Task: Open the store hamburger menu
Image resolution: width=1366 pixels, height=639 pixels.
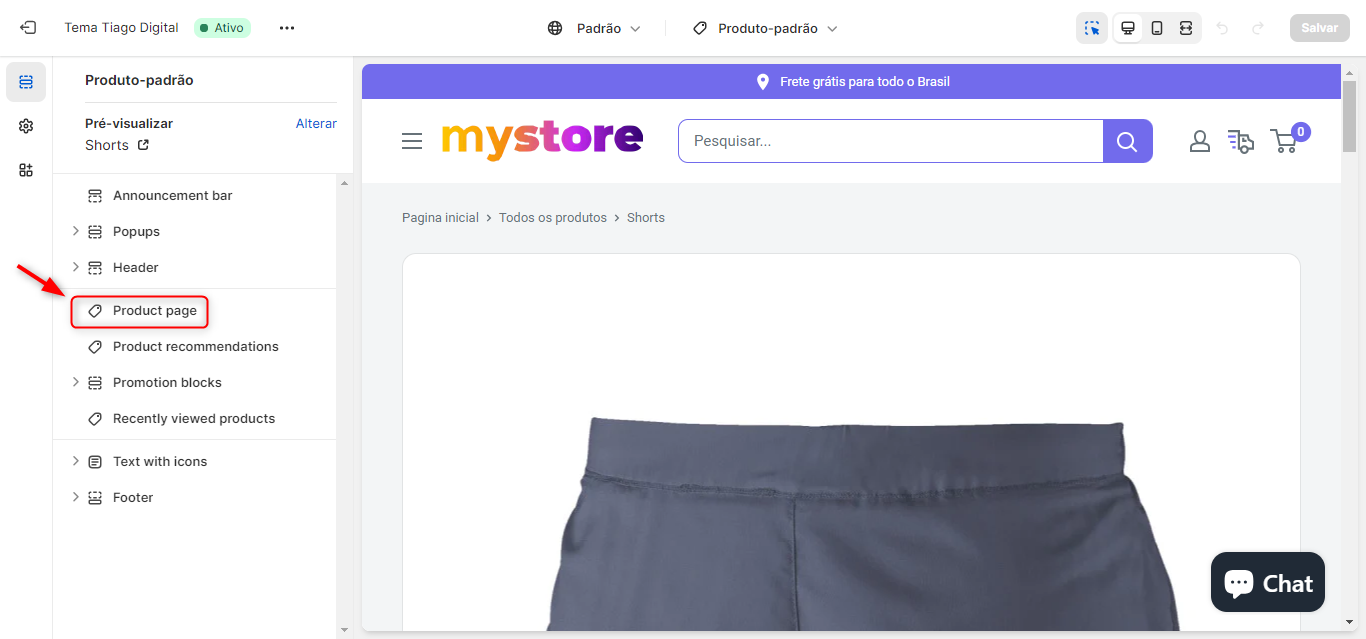Action: (412, 141)
